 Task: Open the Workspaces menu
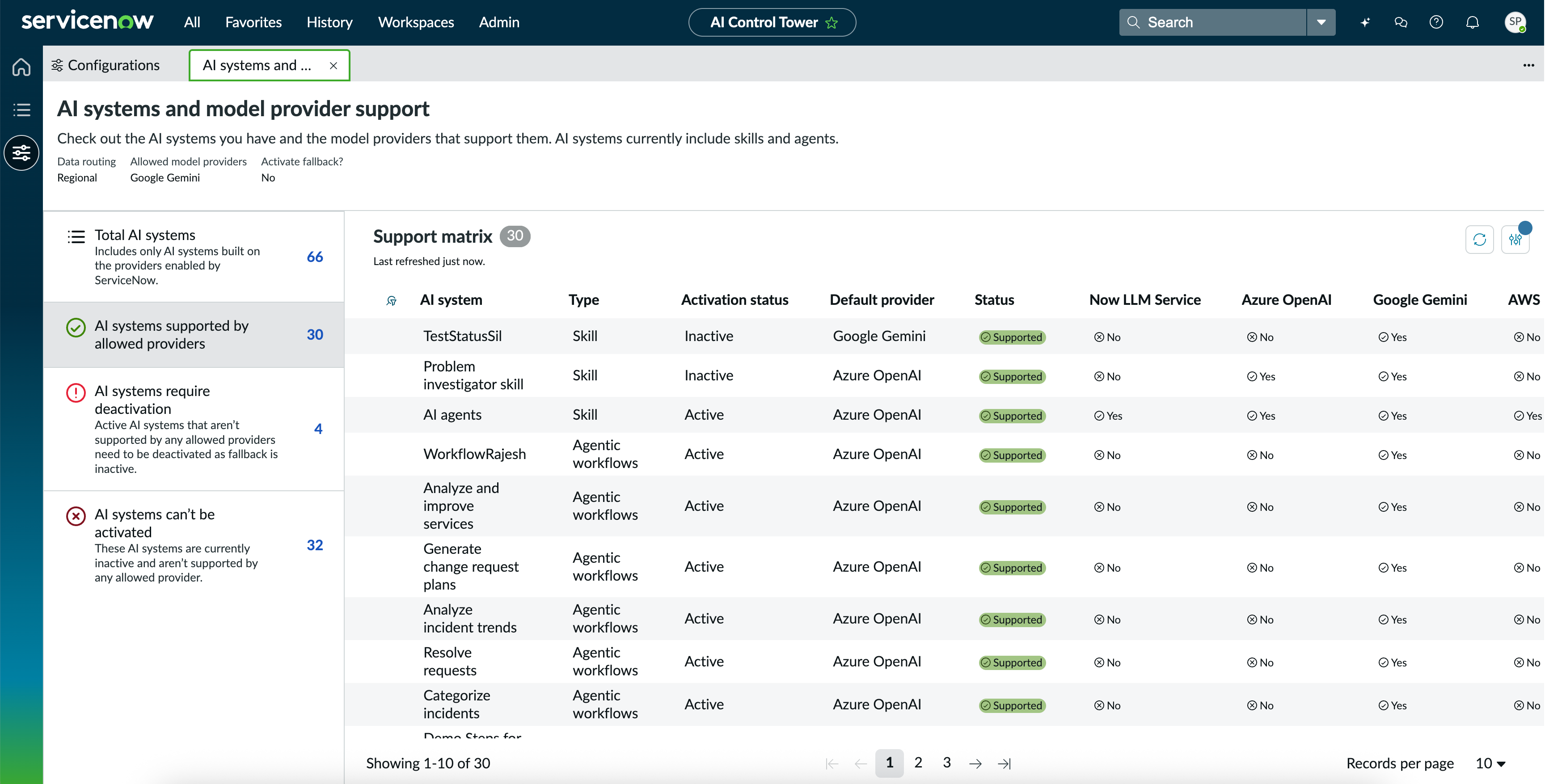[x=416, y=22]
